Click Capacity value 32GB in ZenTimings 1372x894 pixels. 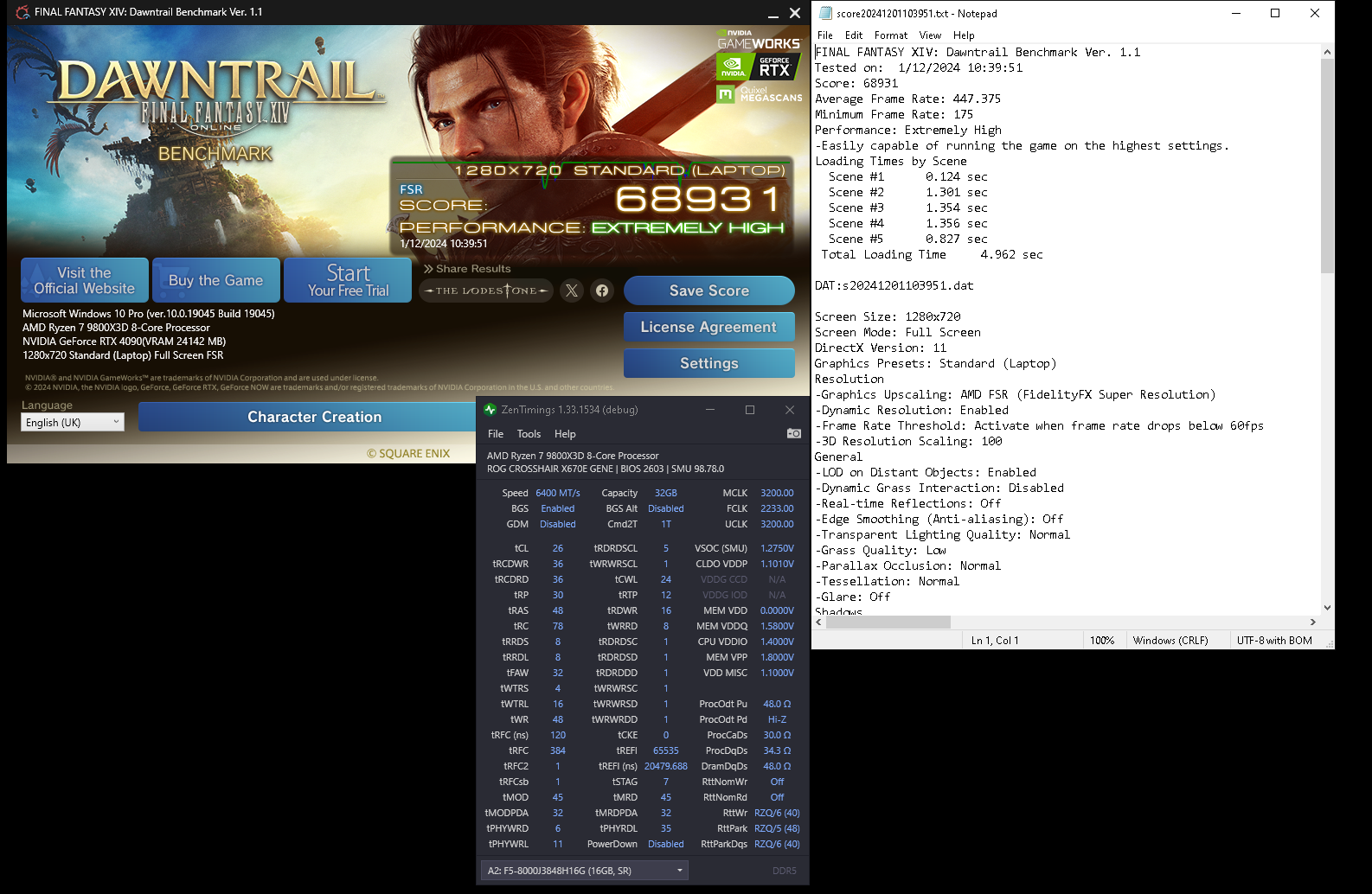tap(666, 493)
